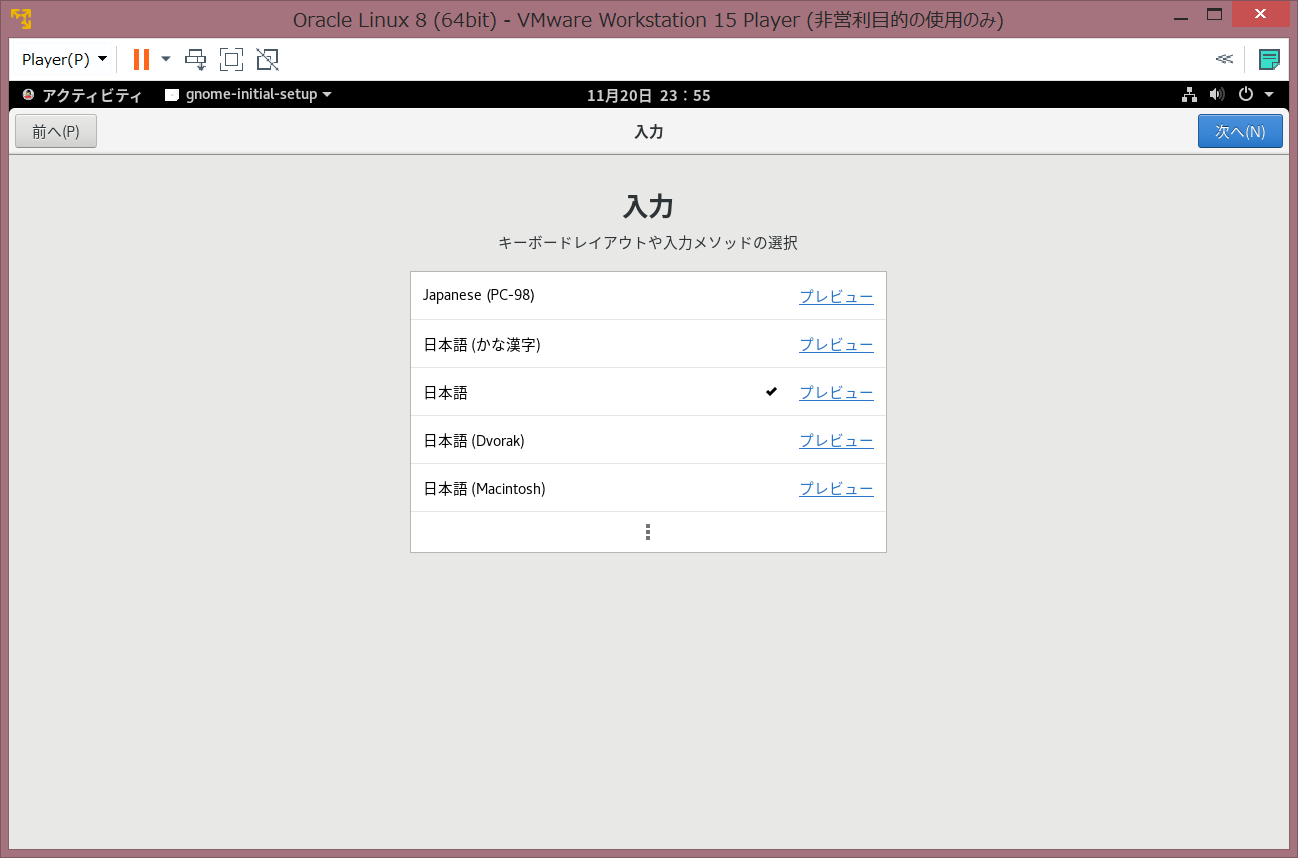Viewport: 1298px width, 858px height.
Task: Click the collapse toolbar chevrons icon
Action: (x=1224, y=59)
